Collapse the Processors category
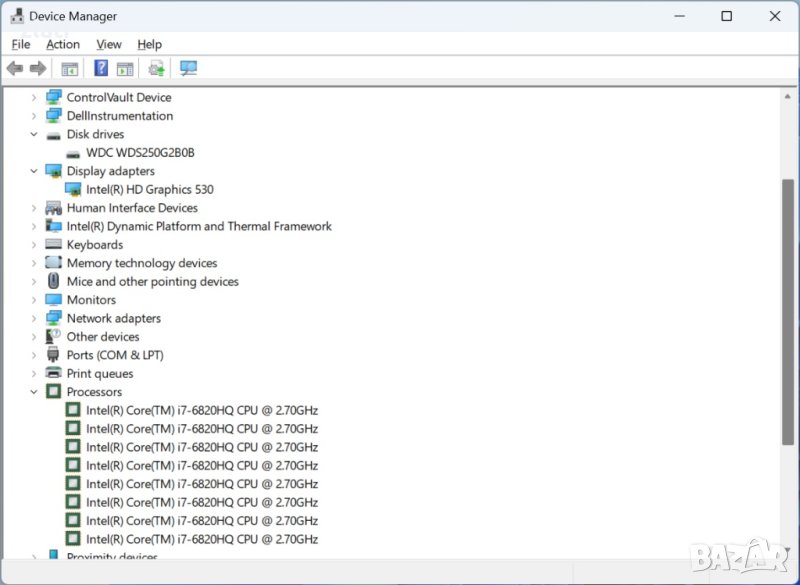 (33, 392)
